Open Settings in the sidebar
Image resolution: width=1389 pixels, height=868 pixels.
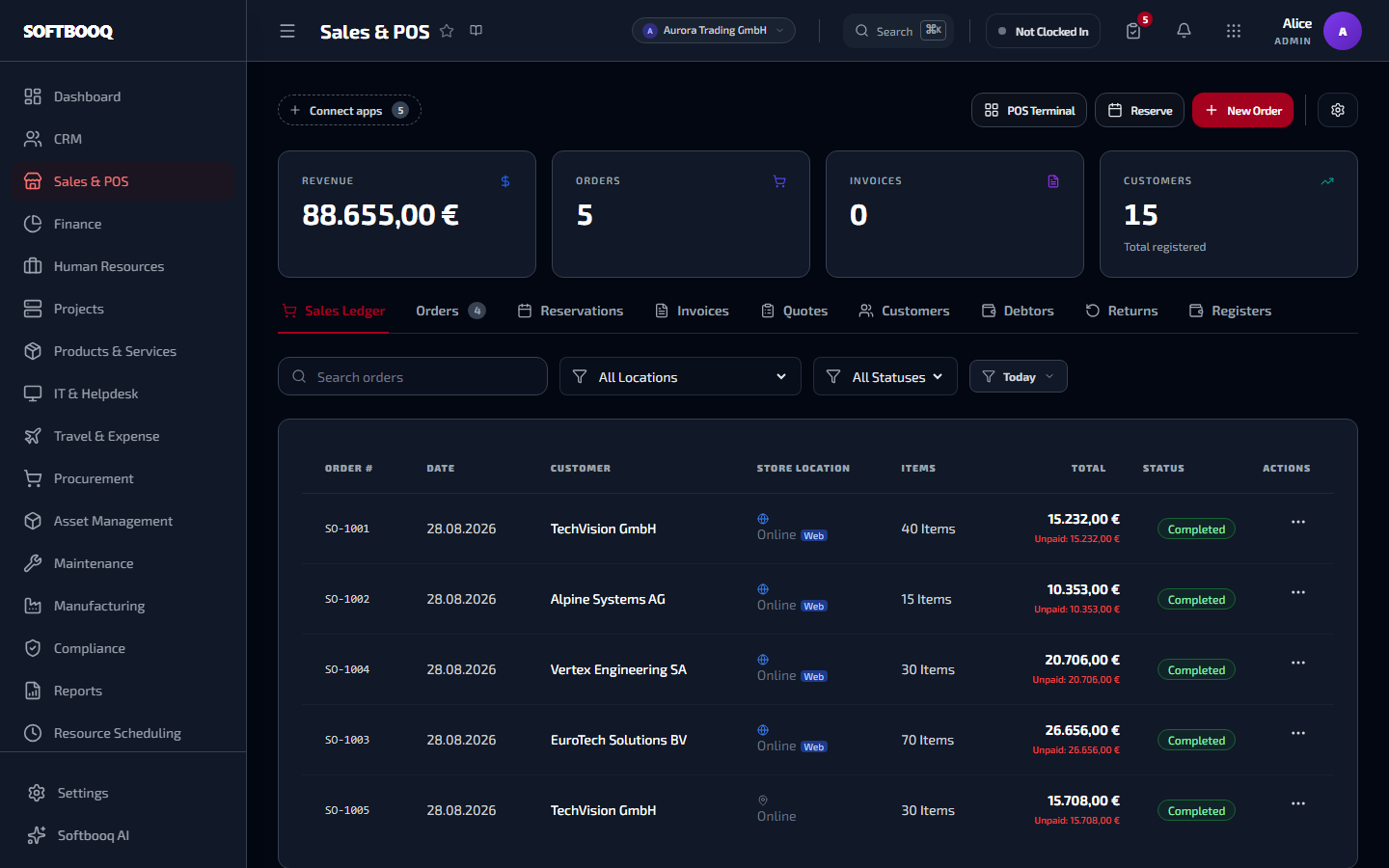123,793
